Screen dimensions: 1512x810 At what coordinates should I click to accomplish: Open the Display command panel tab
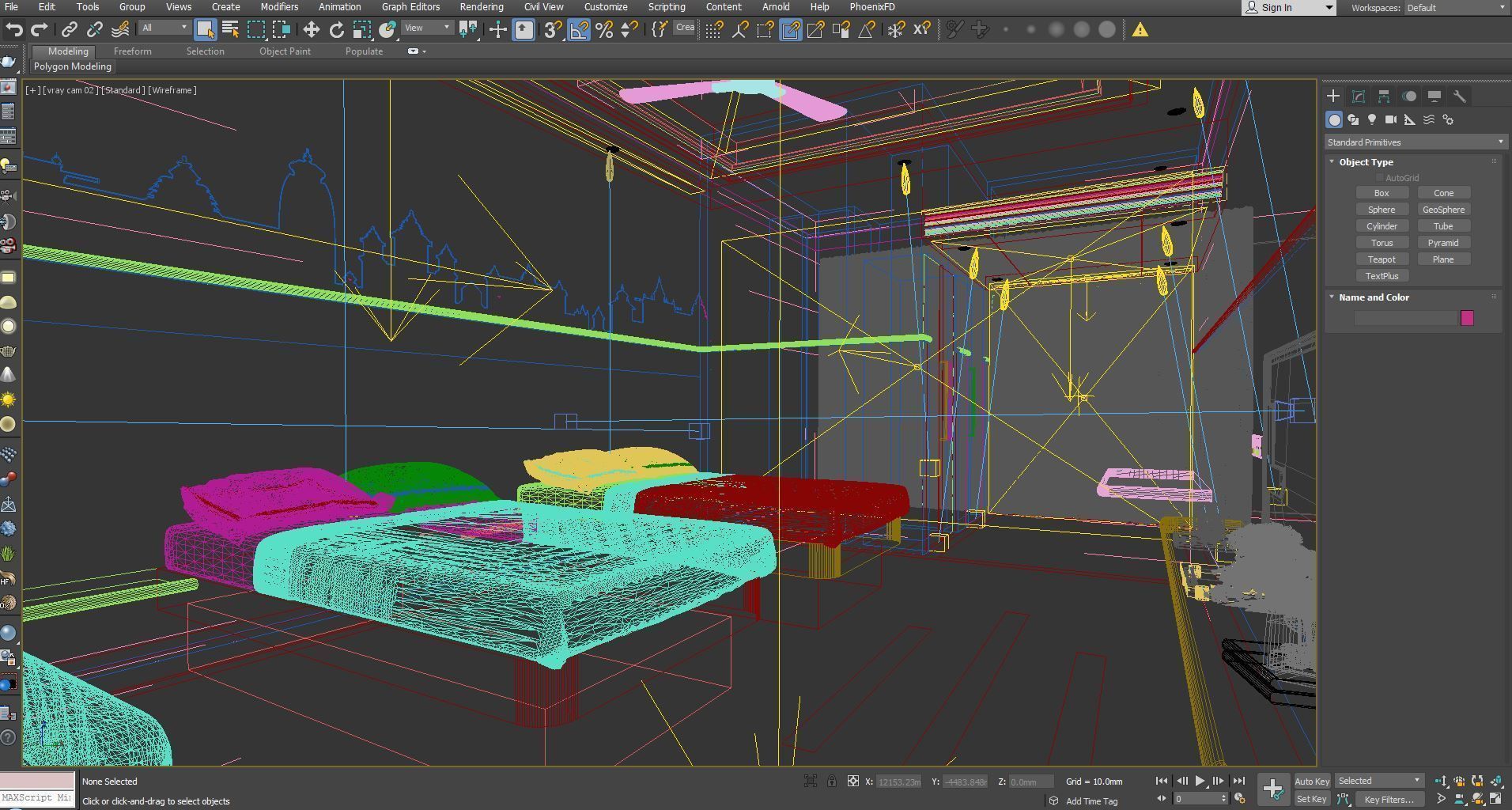point(1435,97)
